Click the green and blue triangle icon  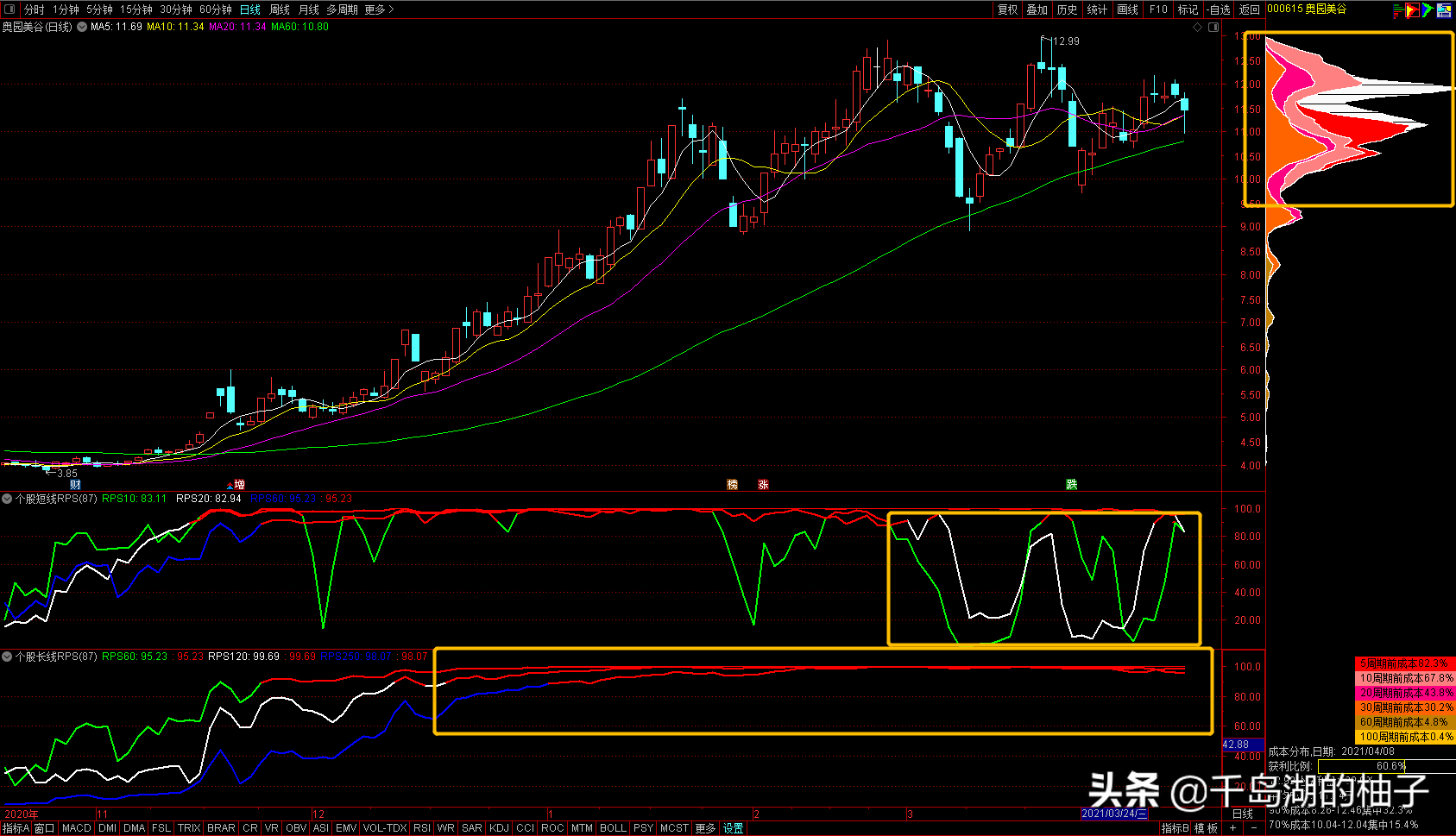coord(1428,10)
